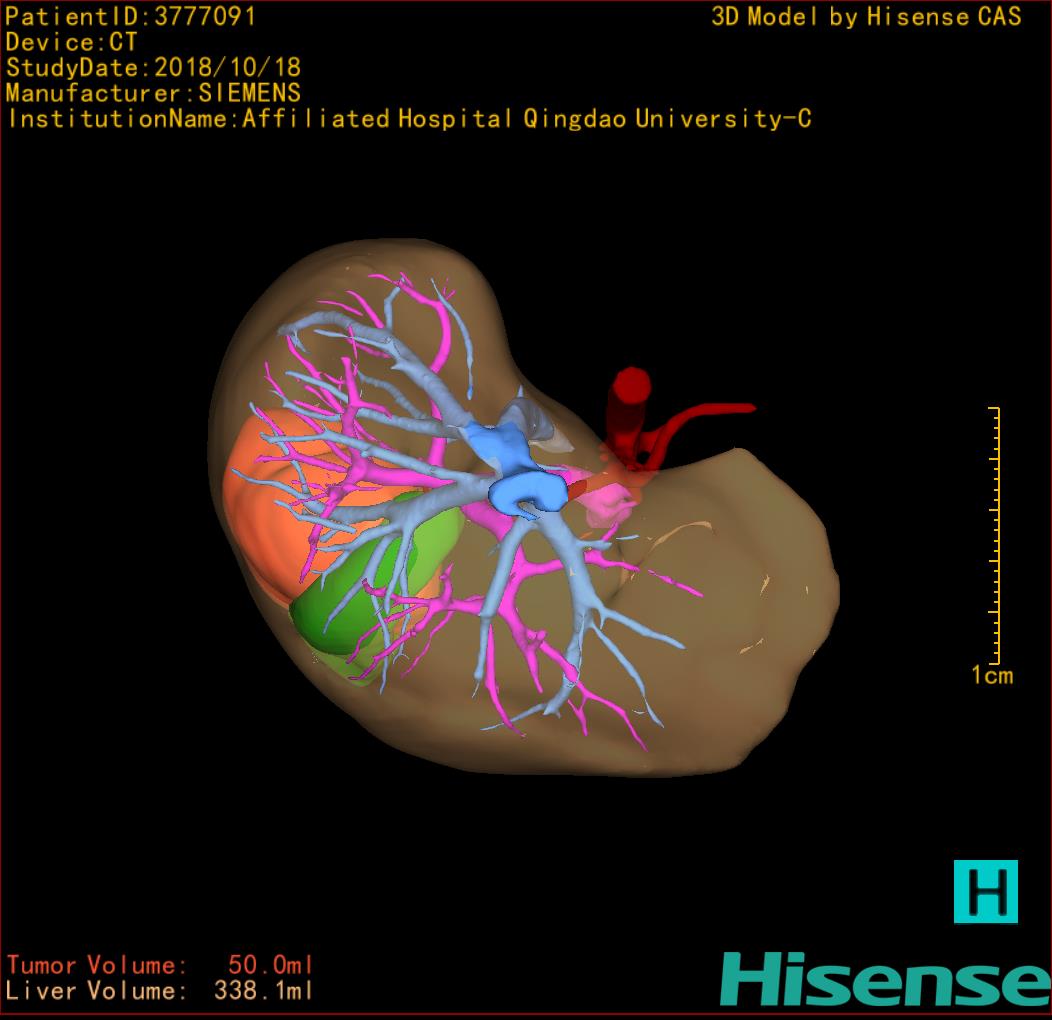Click the 1cm scale label
The height and width of the screenshot is (1020, 1052).
coord(991,676)
